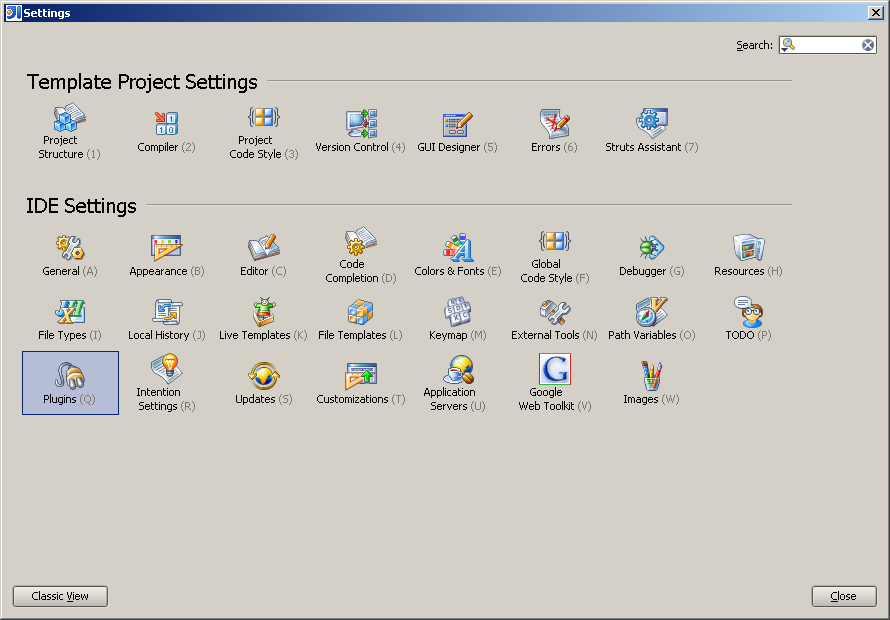The width and height of the screenshot is (890, 620).
Task: Close the Settings window via title bar X
Action: coord(876,12)
